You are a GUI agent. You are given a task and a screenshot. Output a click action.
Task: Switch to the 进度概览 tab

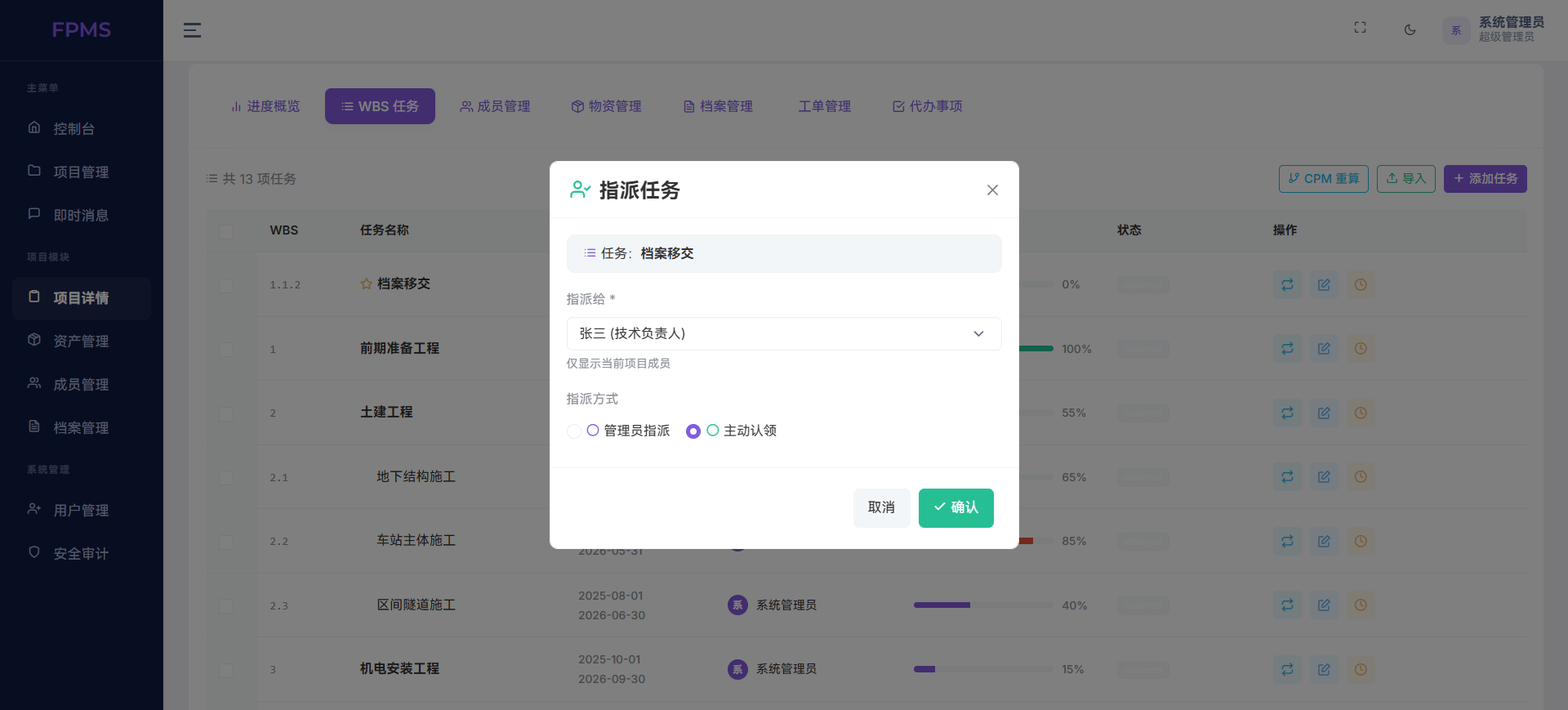[x=265, y=106]
